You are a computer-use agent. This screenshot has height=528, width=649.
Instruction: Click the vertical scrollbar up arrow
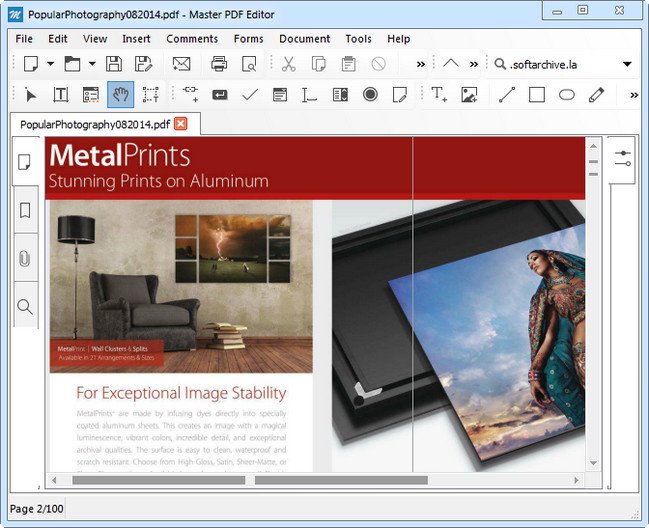[x=594, y=146]
